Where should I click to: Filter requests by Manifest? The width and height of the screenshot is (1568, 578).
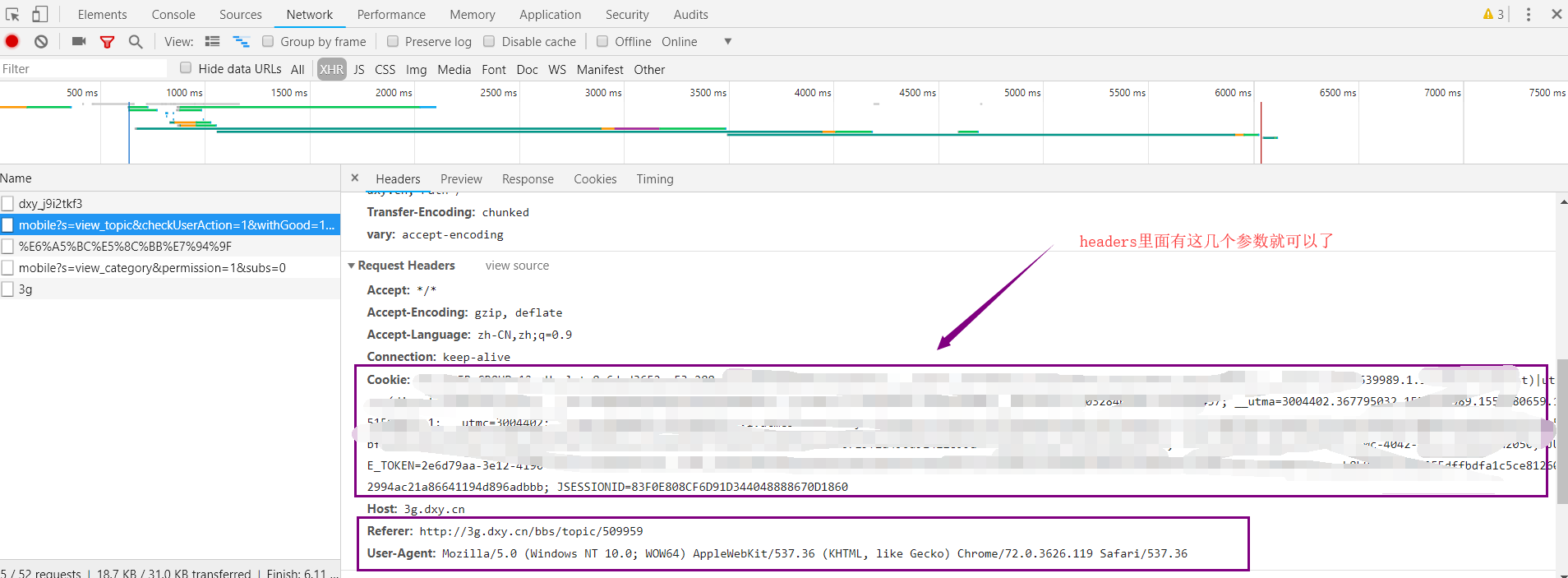click(x=600, y=69)
